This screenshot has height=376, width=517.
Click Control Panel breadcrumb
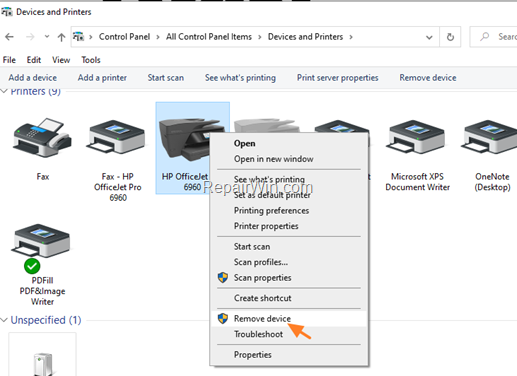(124, 37)
